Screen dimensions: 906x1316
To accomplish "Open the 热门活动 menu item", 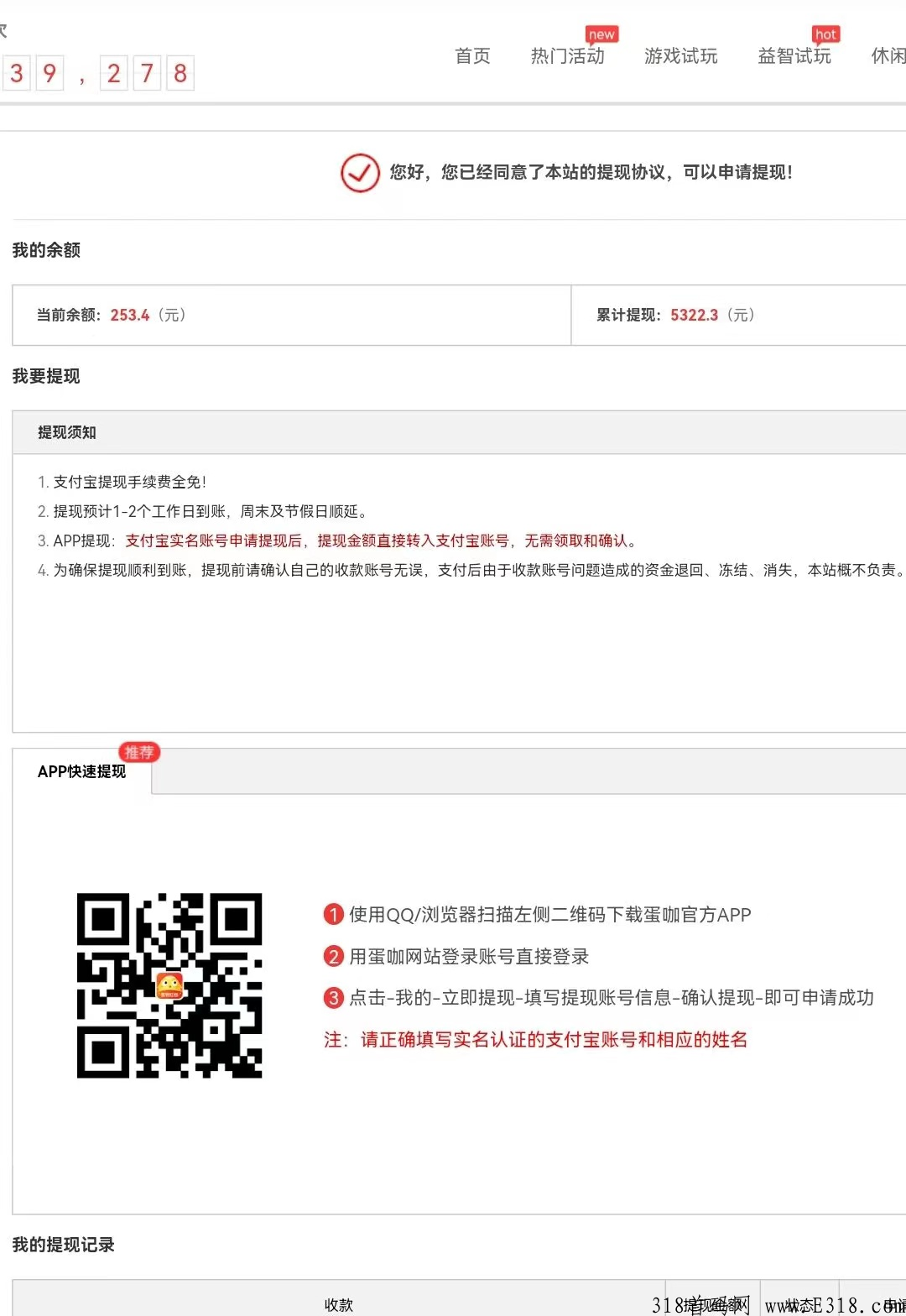I will pos(568,56).
